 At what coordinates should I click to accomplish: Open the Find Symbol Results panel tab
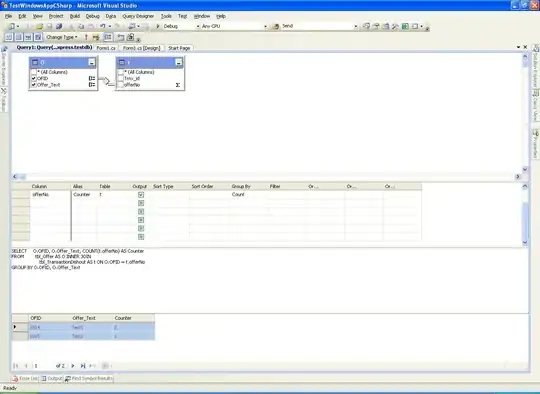click(x=89, y=378)
